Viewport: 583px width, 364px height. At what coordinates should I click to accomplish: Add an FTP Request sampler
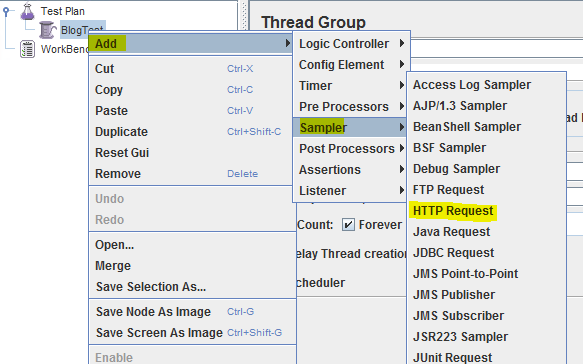[486, 190]
